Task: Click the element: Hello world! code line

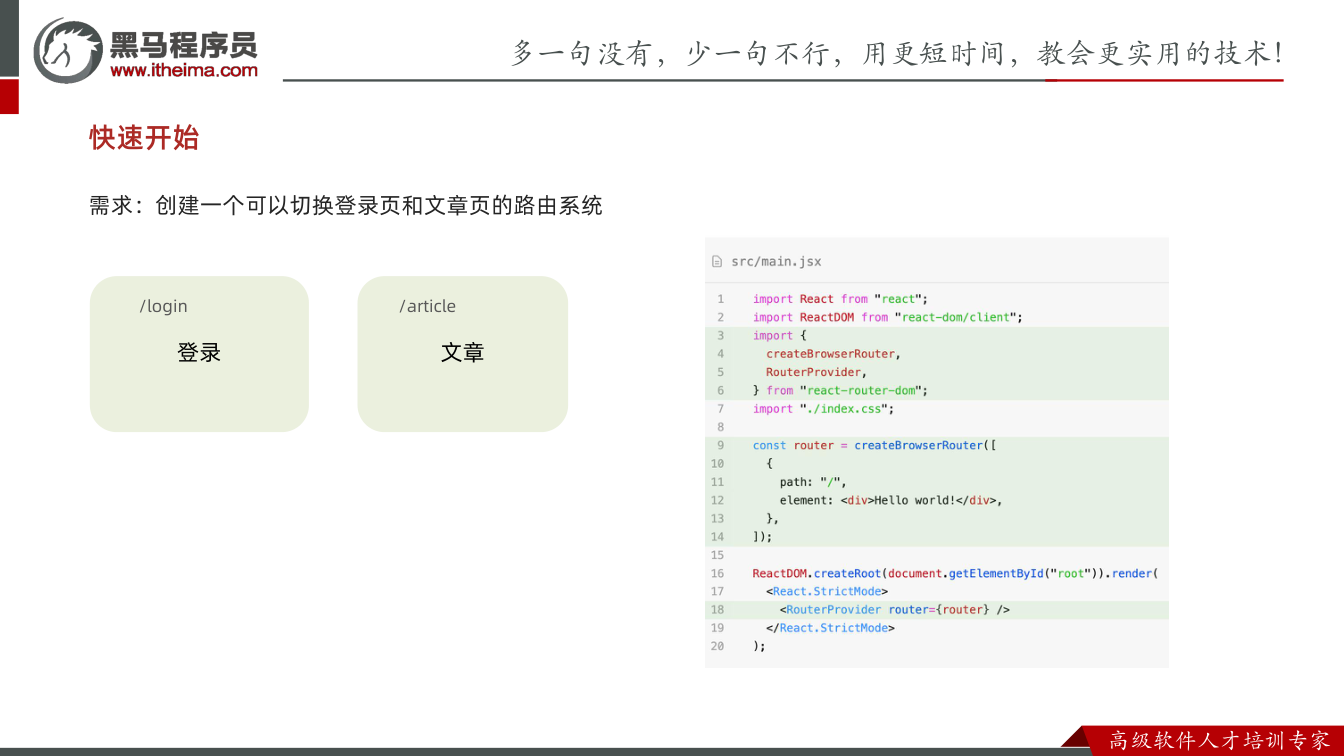Action: (891, 500)
